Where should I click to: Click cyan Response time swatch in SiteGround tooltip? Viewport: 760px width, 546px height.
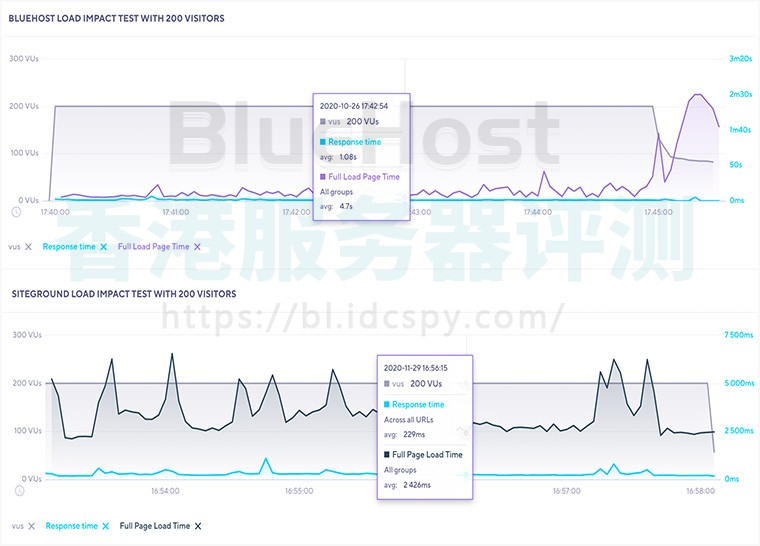387,405
